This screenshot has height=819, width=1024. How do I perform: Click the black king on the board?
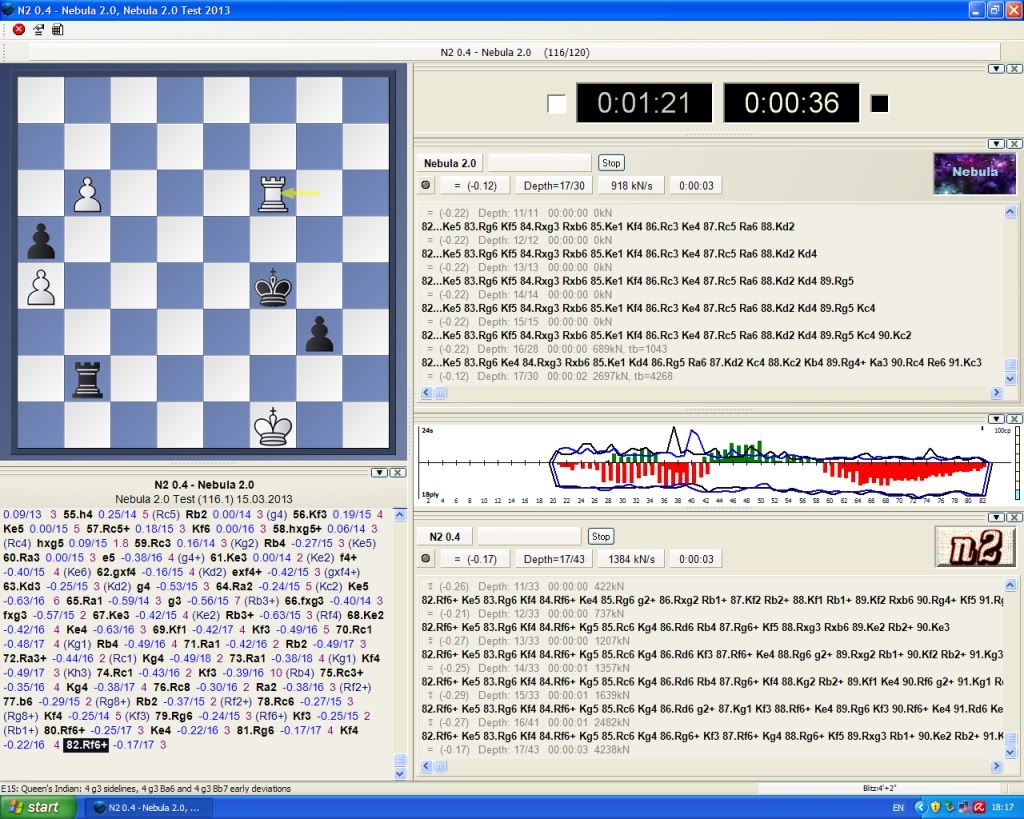(273, 287)
